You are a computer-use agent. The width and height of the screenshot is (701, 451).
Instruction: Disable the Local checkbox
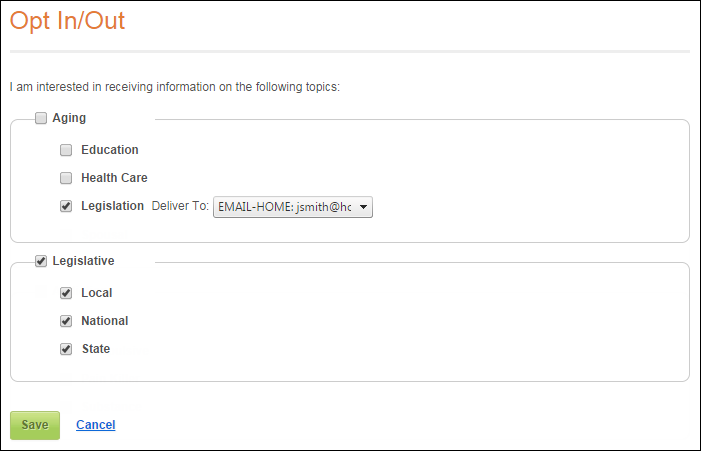[x=66, y=293]
